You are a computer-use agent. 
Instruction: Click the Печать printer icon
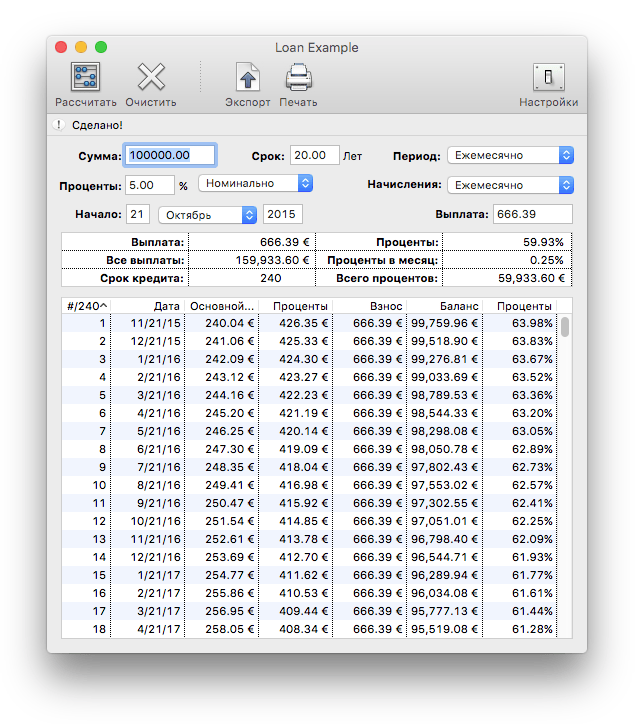298,78
